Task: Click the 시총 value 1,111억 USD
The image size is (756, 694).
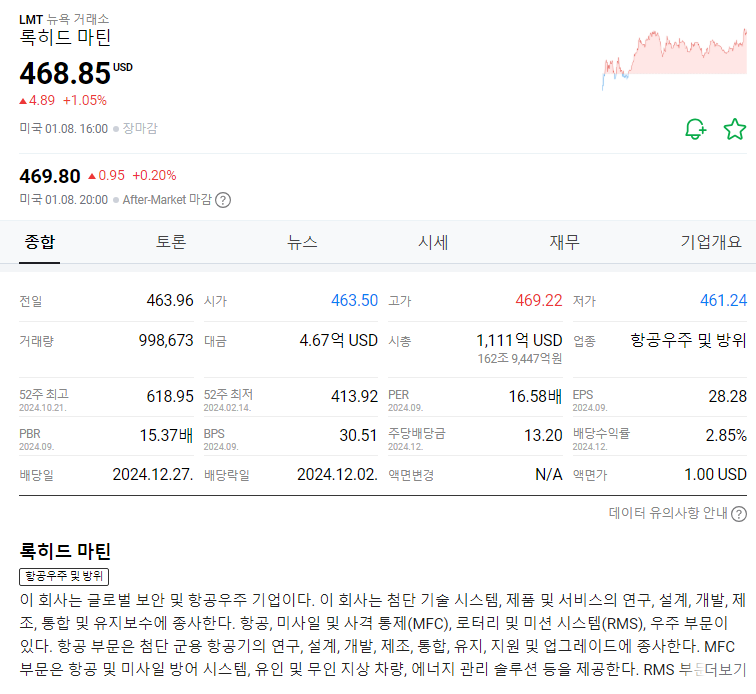Action: point(519,340)
